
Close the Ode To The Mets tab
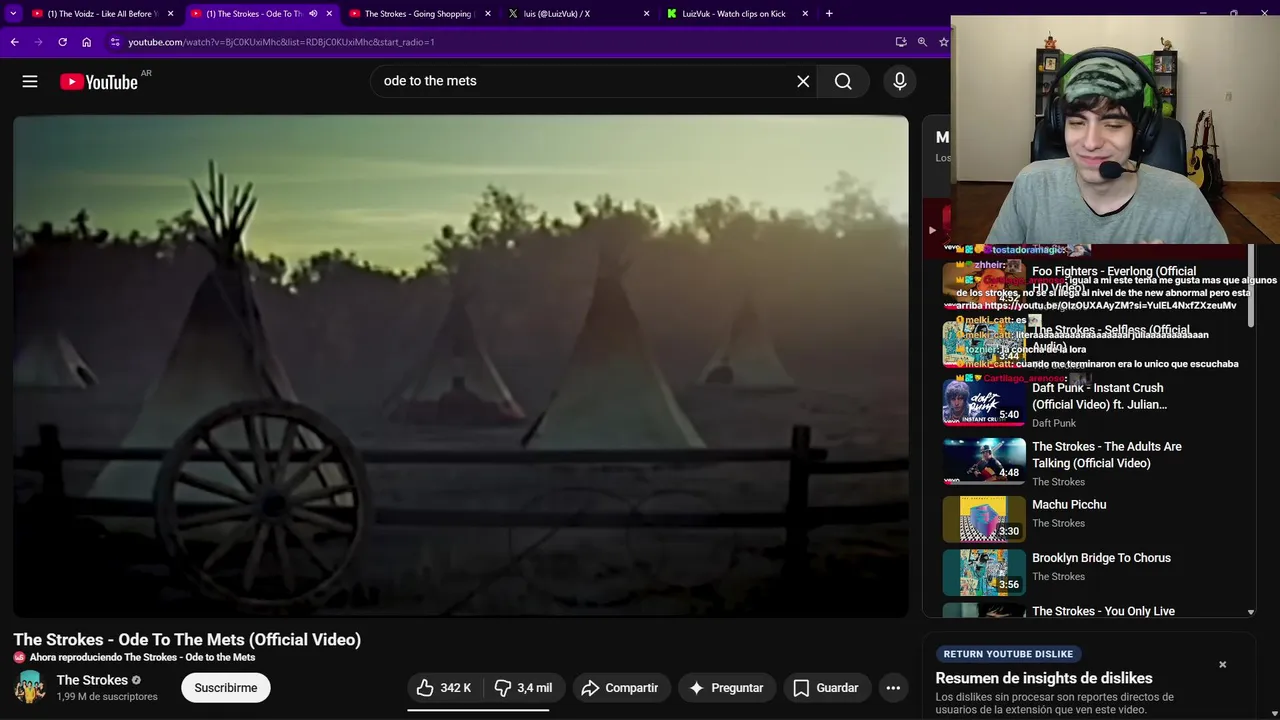pyautogui.click(x=329, y=14)
